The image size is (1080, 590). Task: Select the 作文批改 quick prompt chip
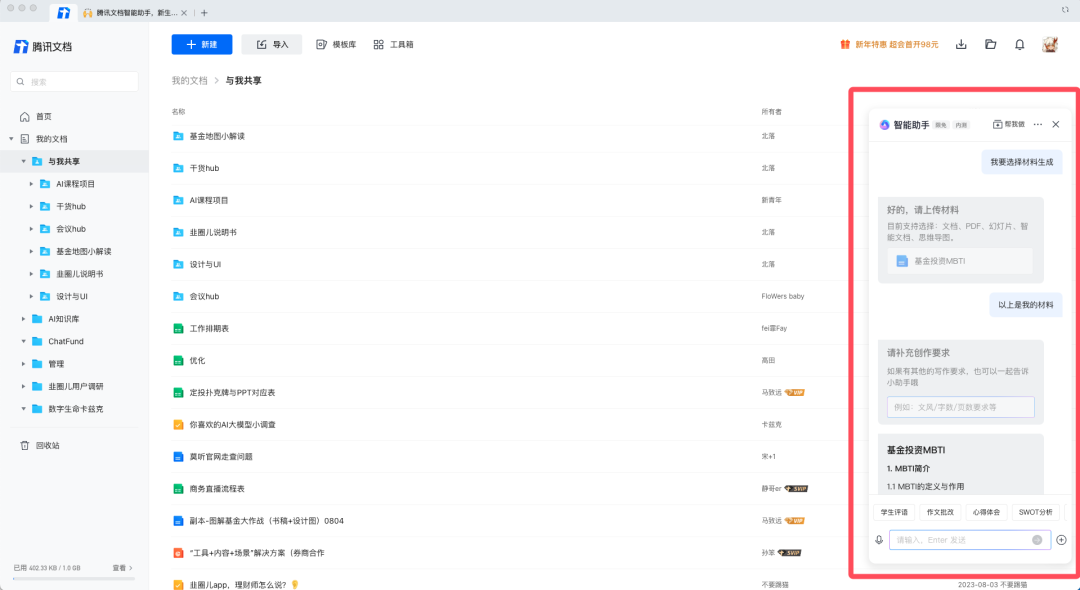click(940, 512)
